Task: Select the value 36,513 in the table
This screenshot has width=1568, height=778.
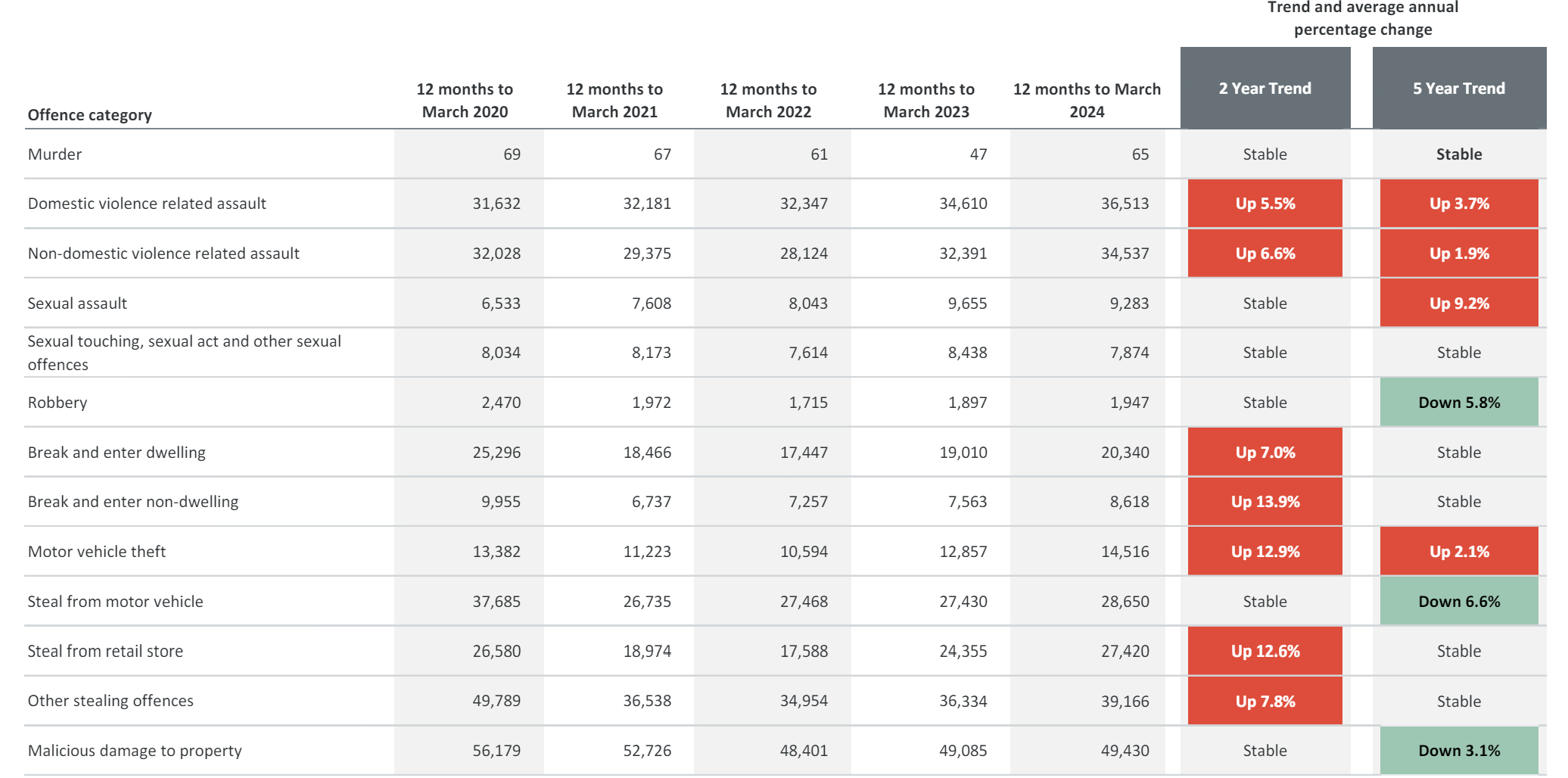Action: tap(1125, 204)
